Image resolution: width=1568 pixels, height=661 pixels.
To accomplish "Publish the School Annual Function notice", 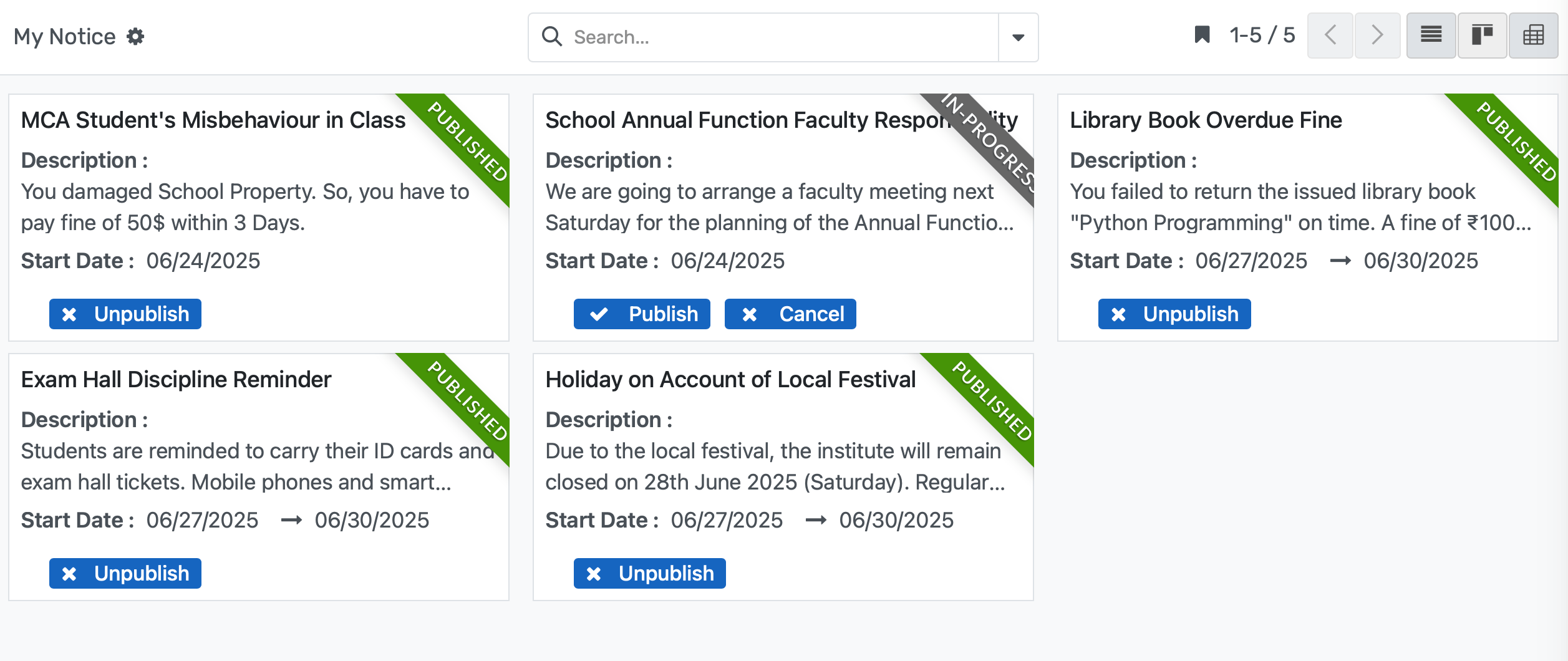I will pos(642,314).
